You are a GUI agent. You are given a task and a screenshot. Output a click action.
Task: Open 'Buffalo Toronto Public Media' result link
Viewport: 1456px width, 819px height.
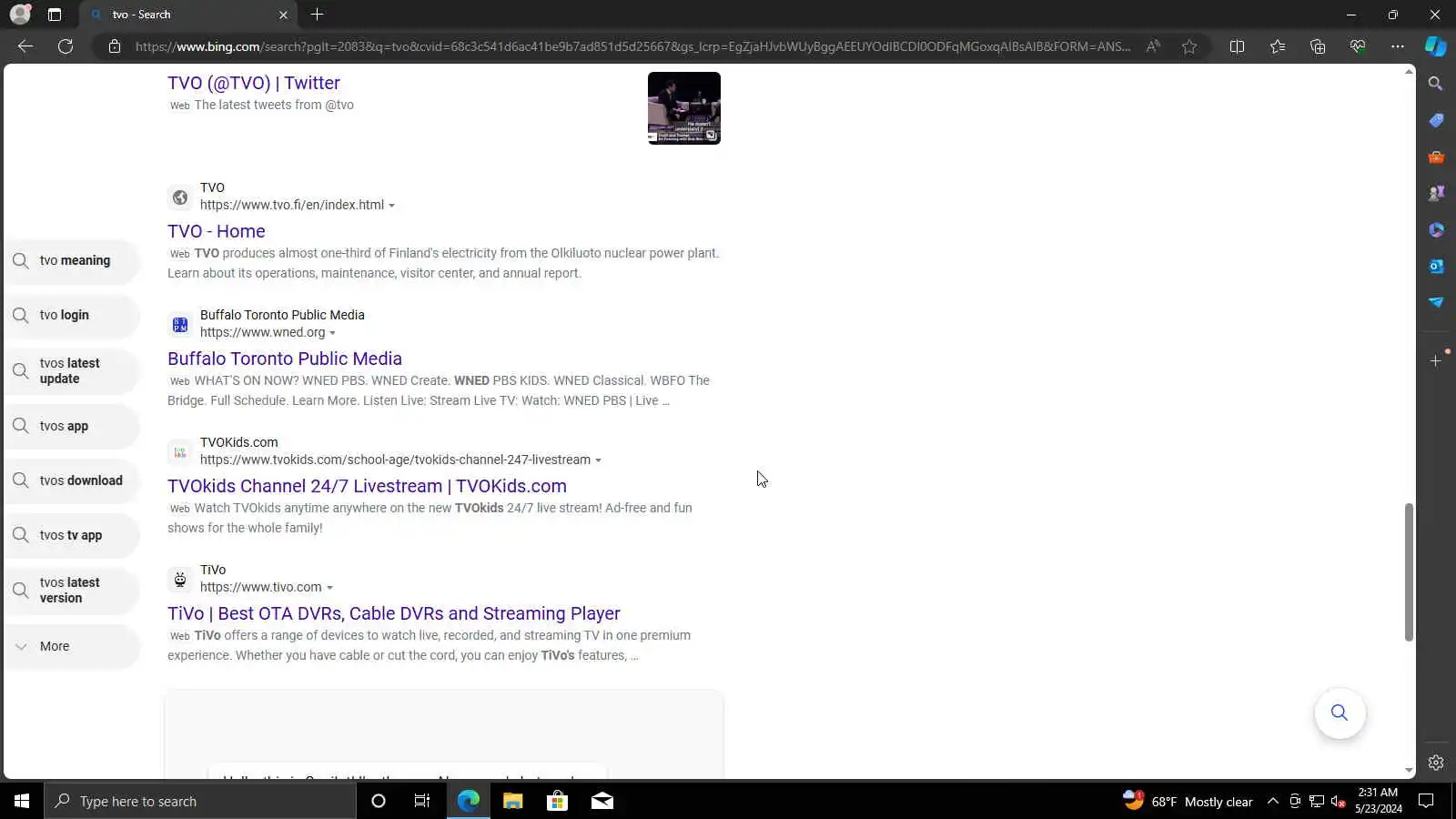(x=285, y=359)
